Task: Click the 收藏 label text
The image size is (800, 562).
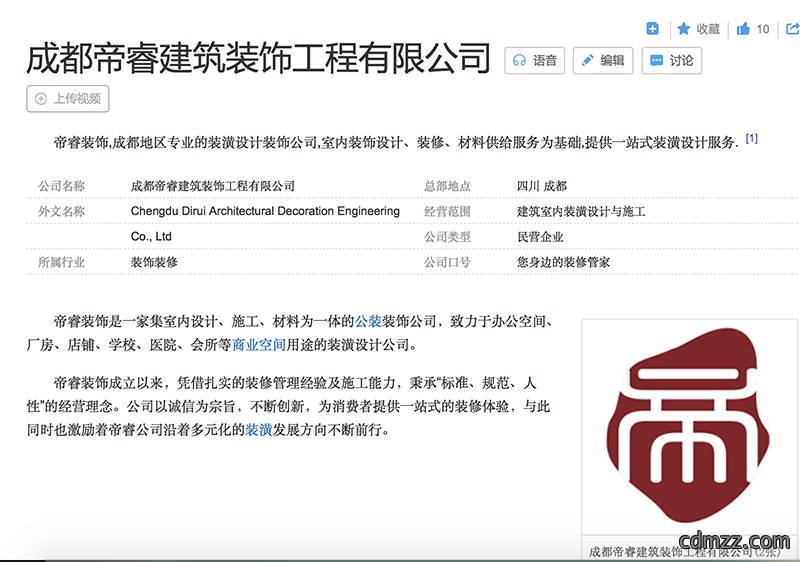Action: point(708,29)
